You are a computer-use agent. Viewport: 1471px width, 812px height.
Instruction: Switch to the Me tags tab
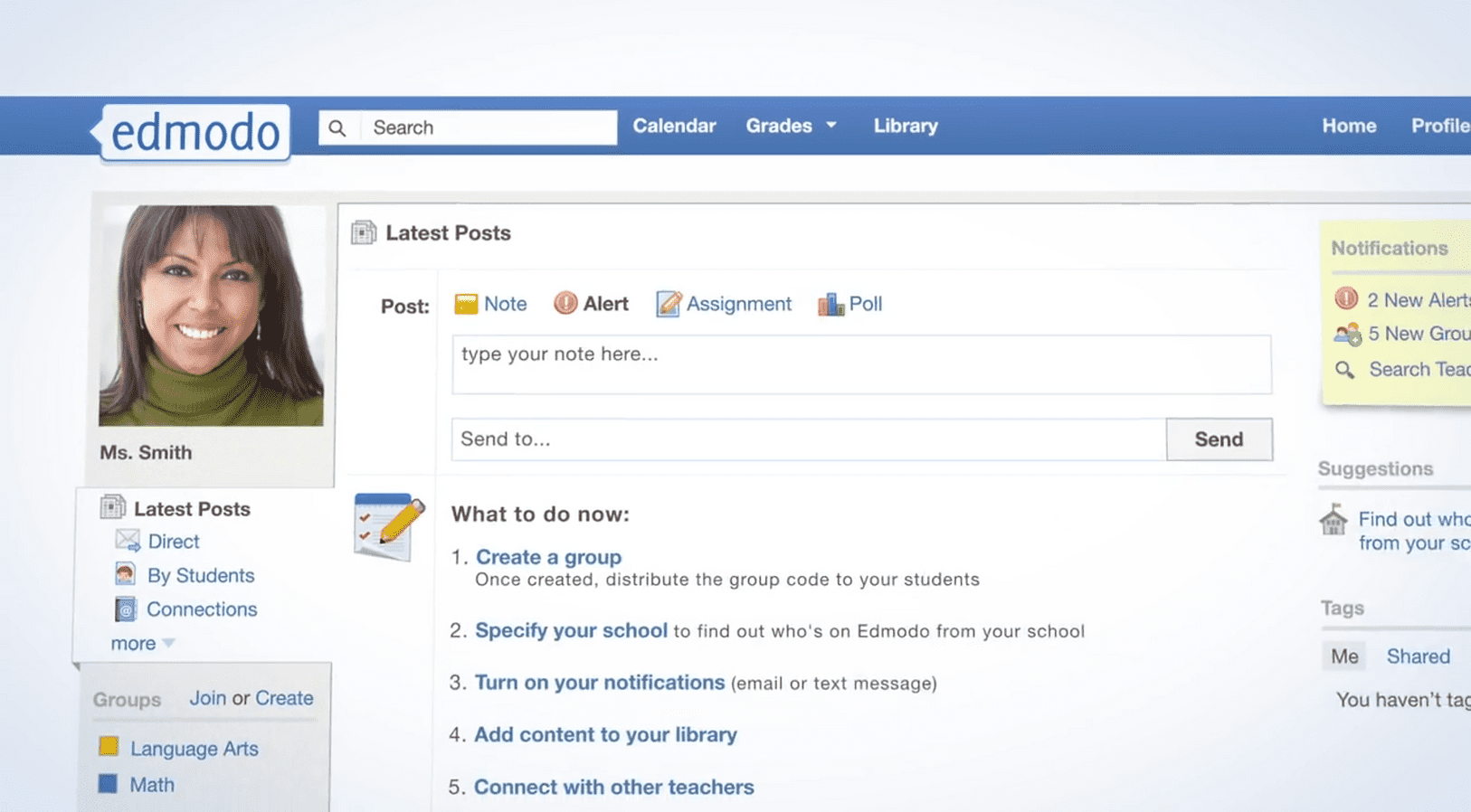[x=1344, y=656]
